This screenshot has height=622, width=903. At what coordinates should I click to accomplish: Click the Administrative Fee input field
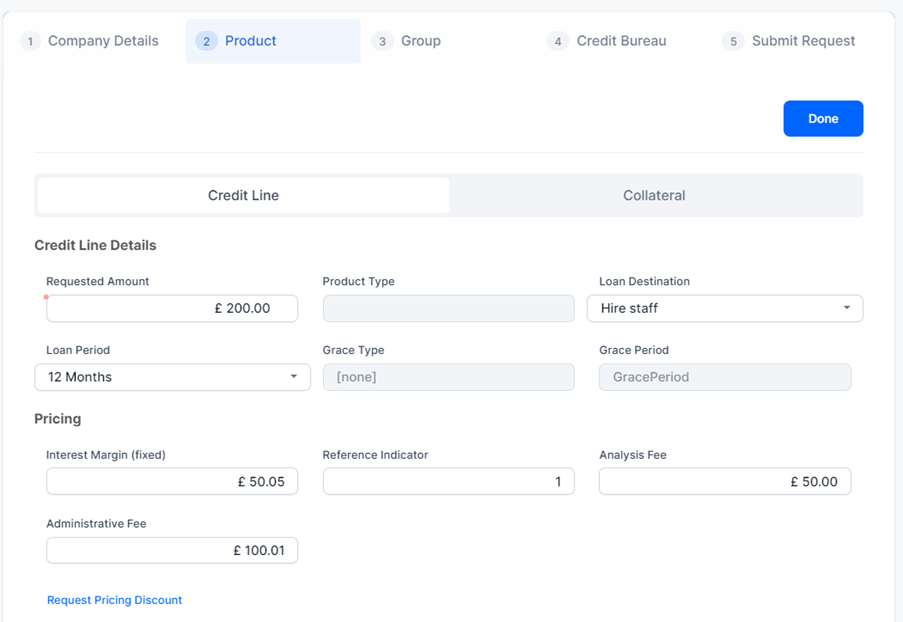point(172,550)
